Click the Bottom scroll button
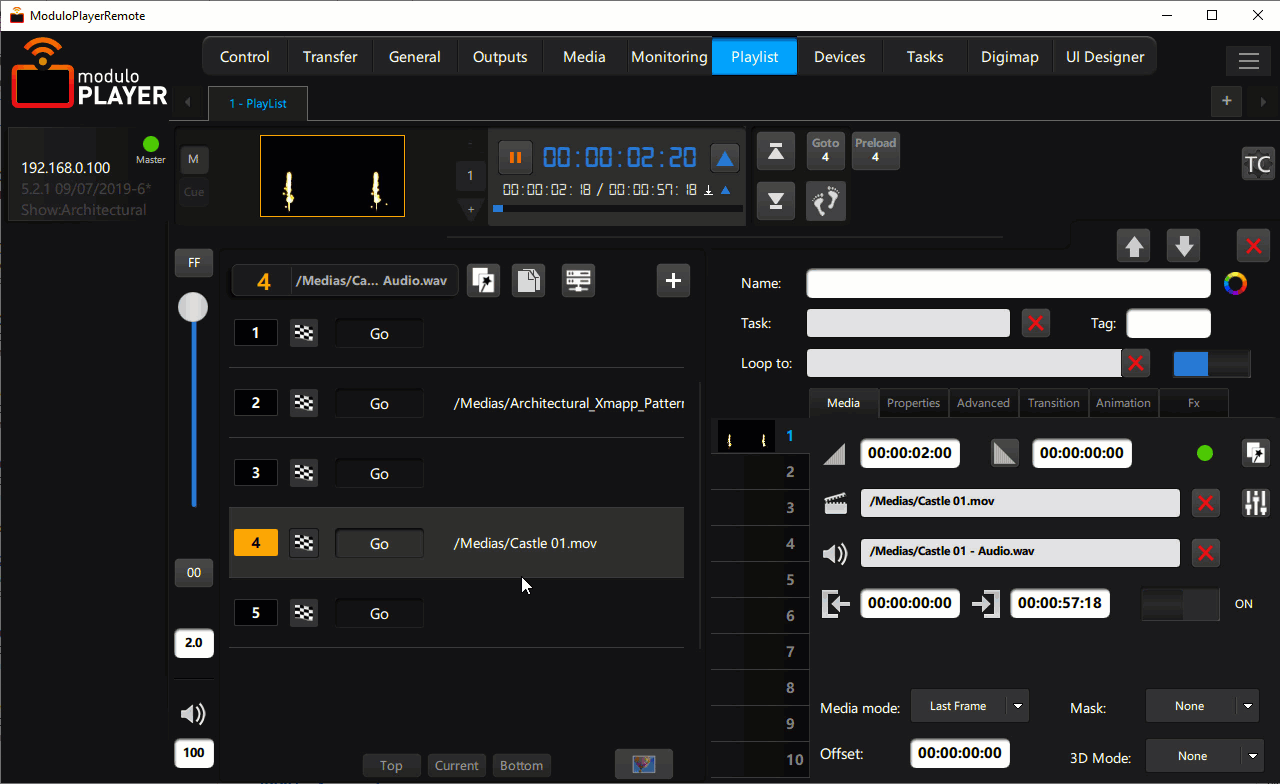 pos(521,766)
